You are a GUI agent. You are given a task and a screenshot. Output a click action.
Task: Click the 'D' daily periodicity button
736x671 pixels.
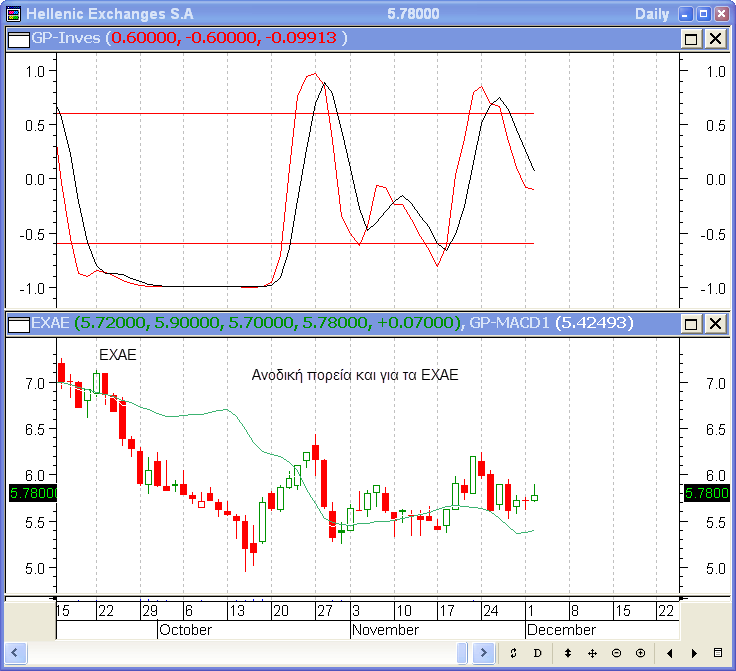(537, 653)
